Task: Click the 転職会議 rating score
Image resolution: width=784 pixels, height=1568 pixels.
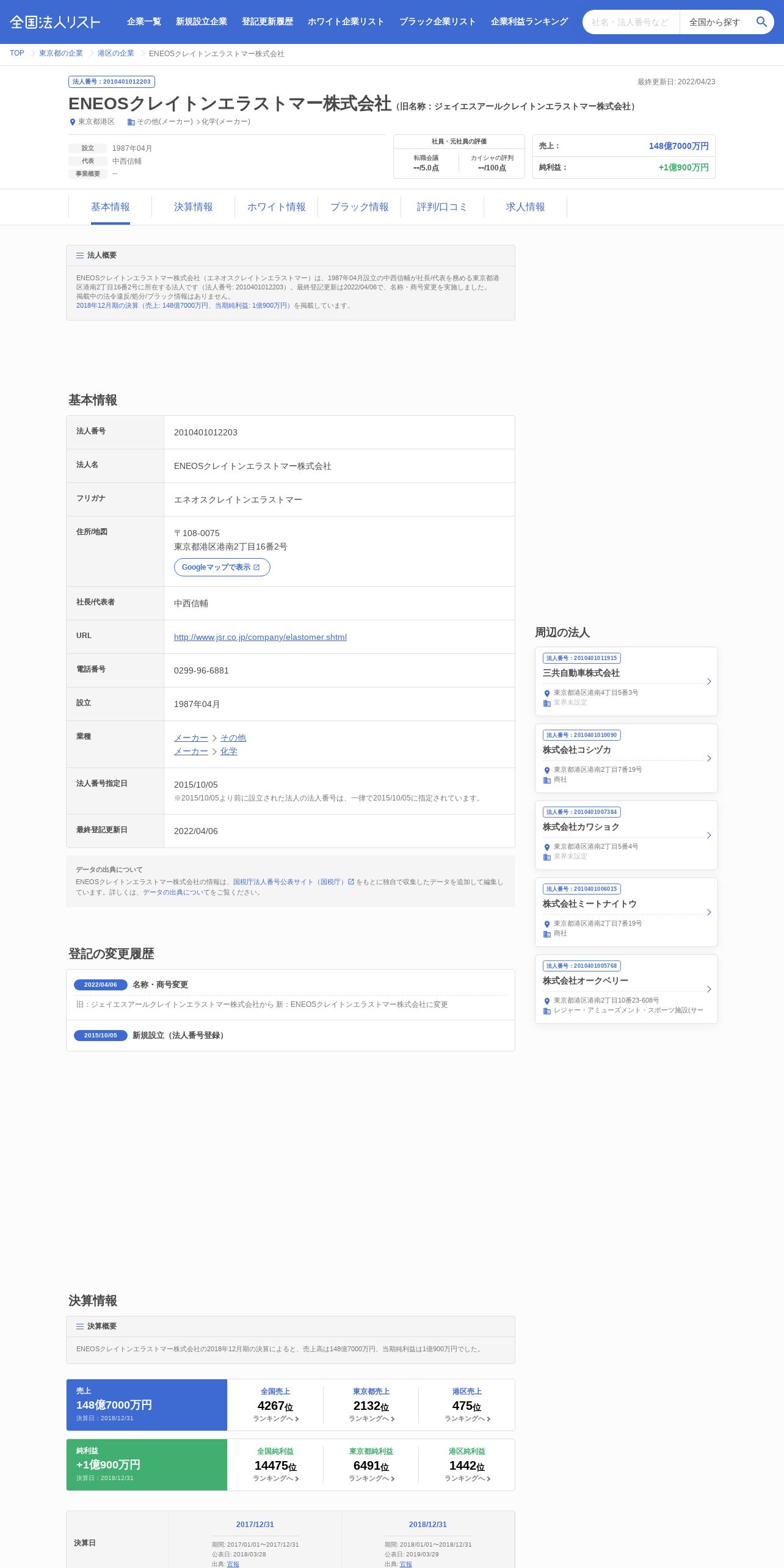Action: pos(426,168)
